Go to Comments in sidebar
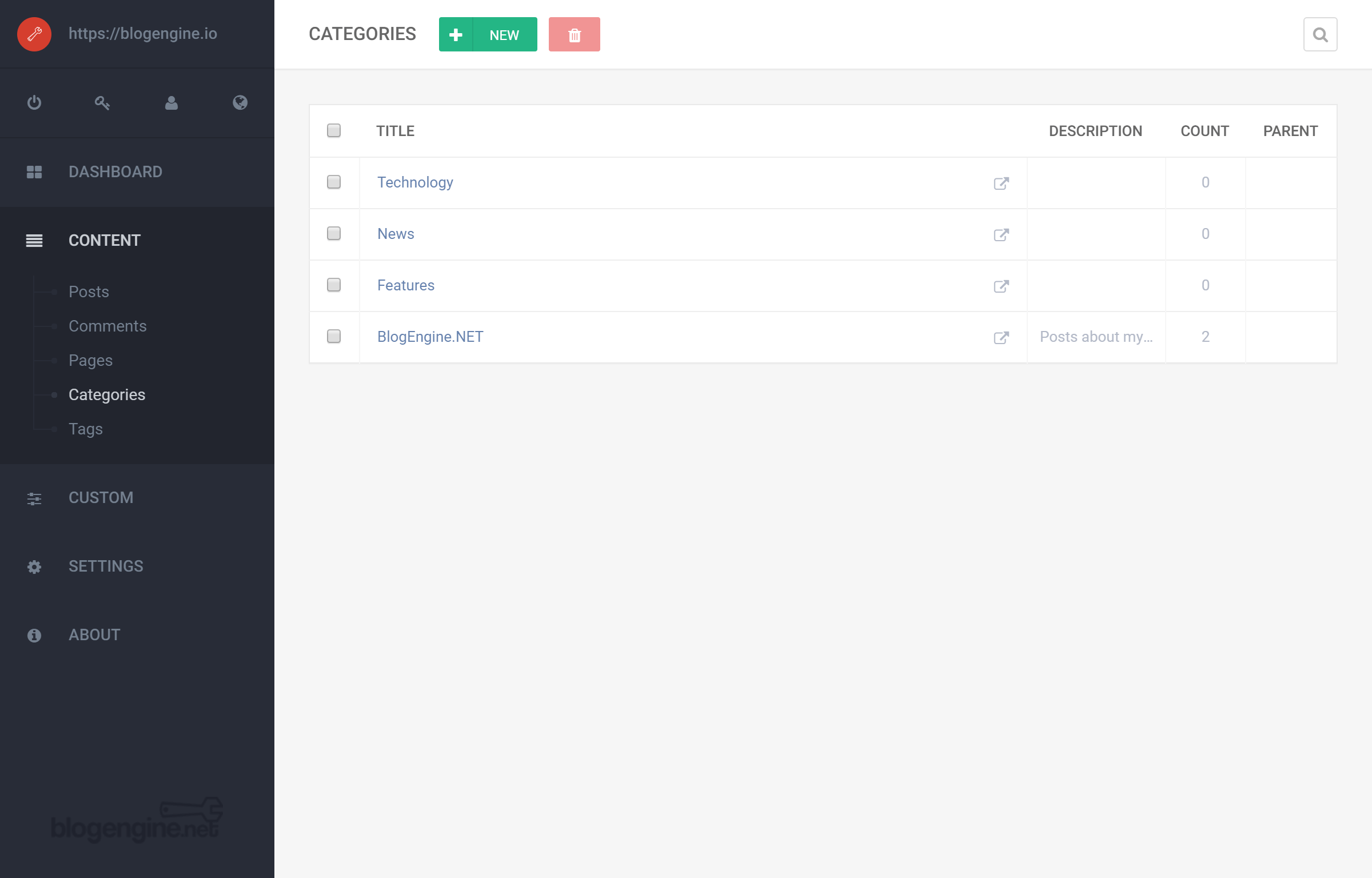The image size is (1372, 878). click(x=107, y=326)
